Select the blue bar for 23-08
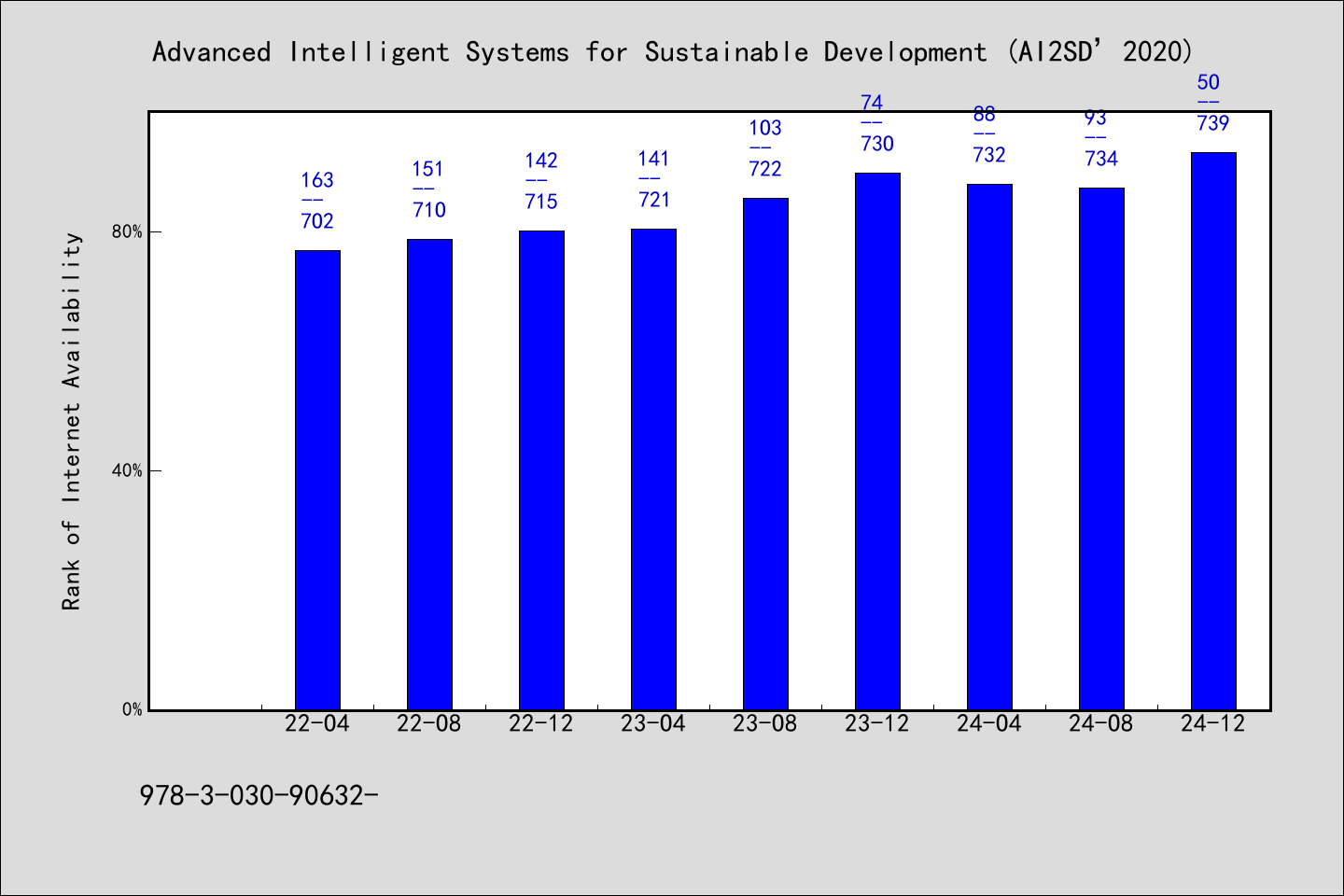Image resolution: width=1344 pixels, height=896 pixels. 765,454
